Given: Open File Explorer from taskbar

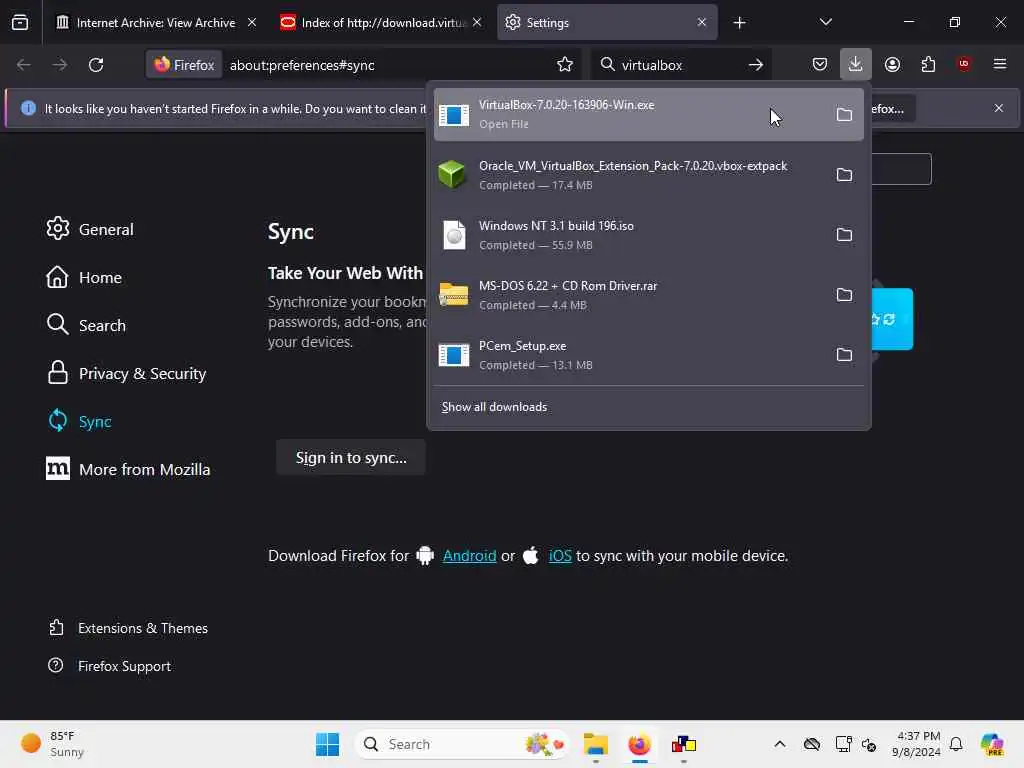Looking at the screenshot, I should (596, 744).
